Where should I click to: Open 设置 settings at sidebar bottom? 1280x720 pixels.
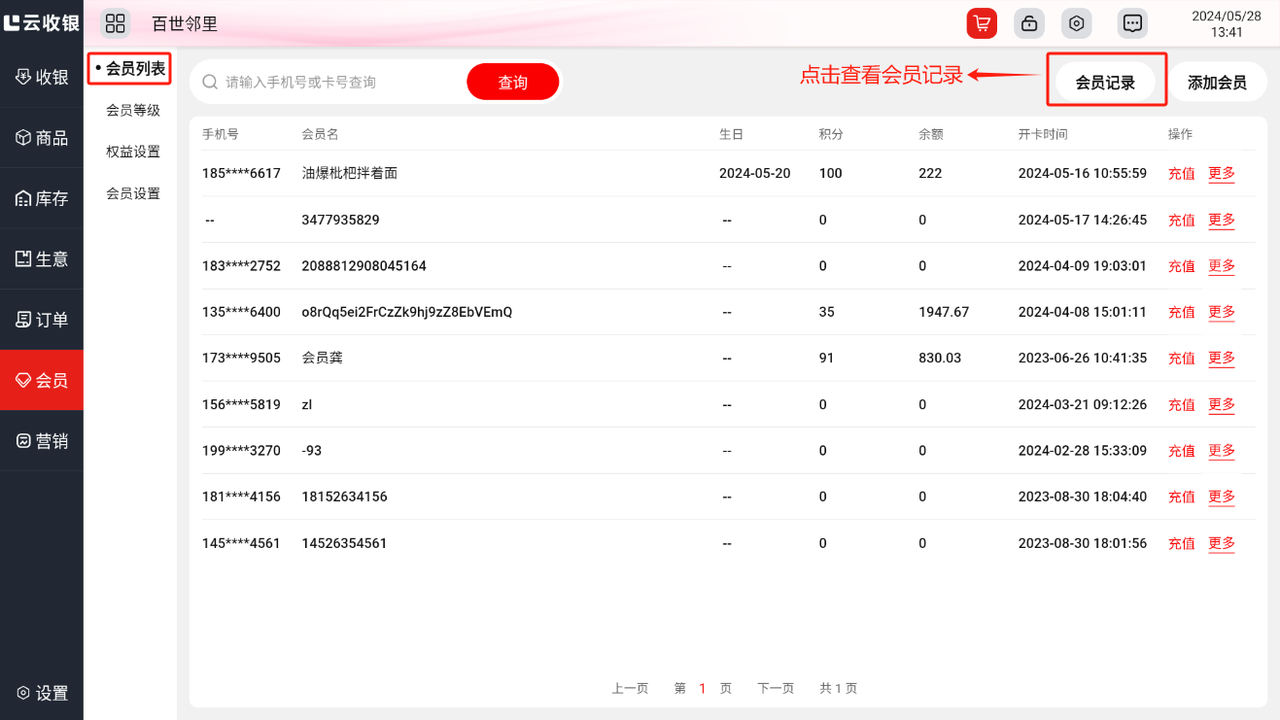click(42, 693)
